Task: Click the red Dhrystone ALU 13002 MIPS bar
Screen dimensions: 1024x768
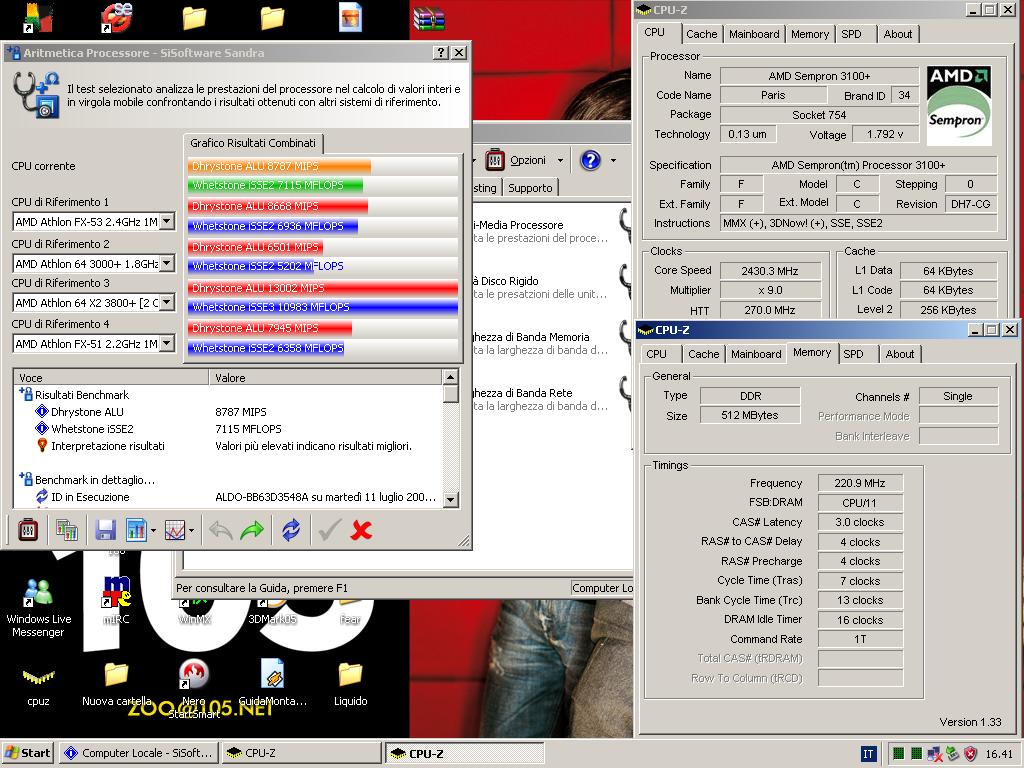Action: coord(323,288)
